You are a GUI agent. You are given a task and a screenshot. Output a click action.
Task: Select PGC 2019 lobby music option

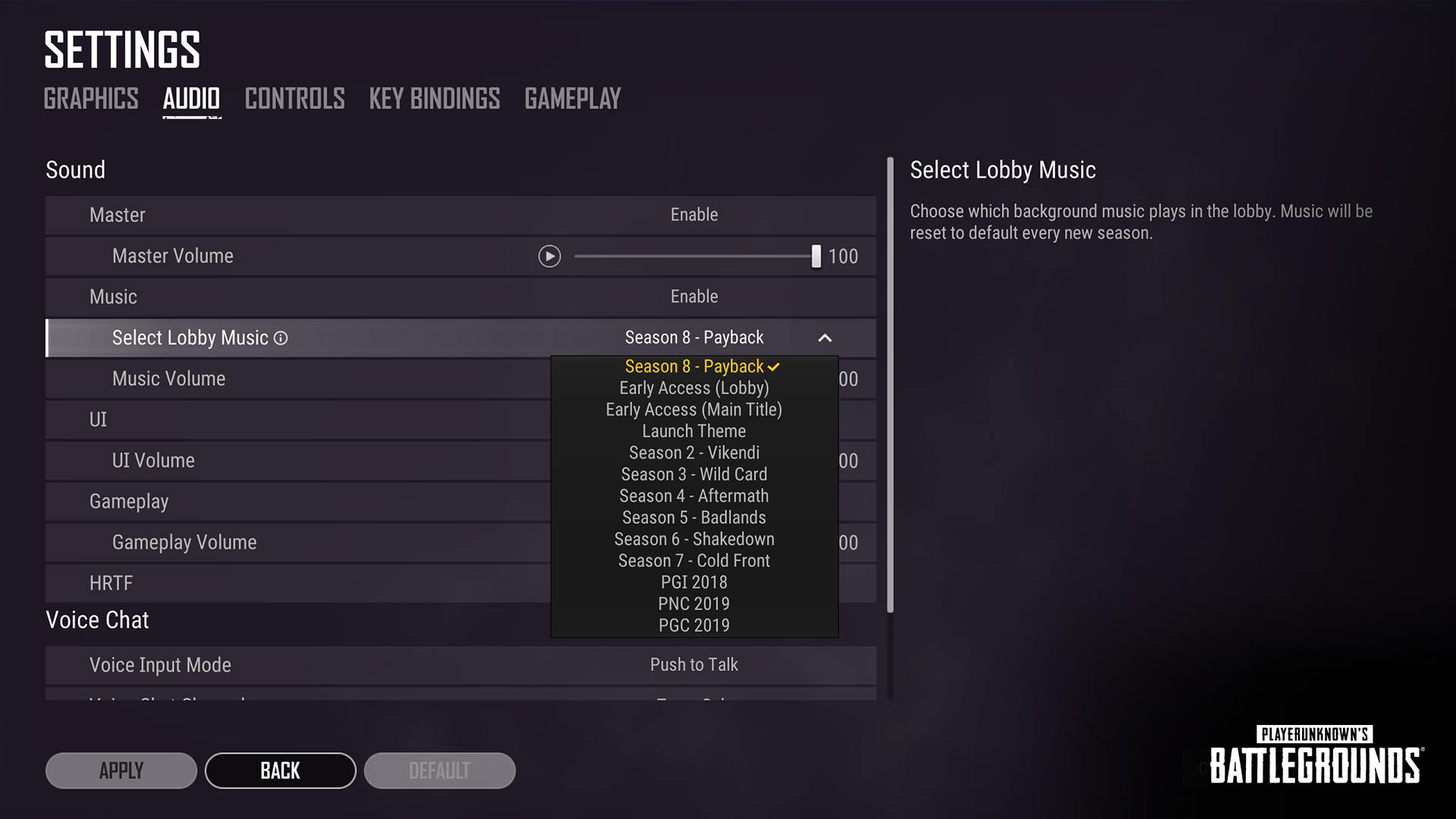coord(694,625)
